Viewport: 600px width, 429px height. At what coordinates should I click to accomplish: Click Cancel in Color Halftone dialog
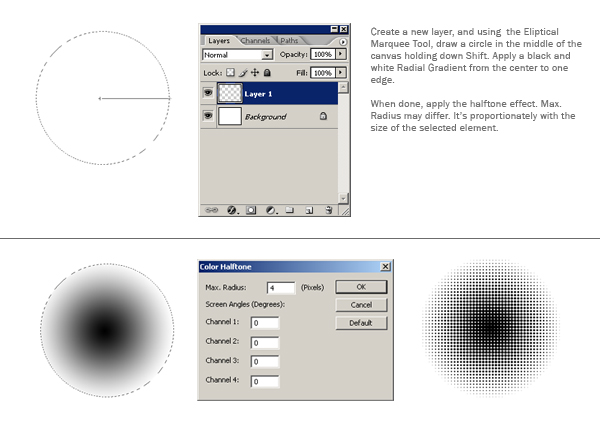click(x=361, y=305)
